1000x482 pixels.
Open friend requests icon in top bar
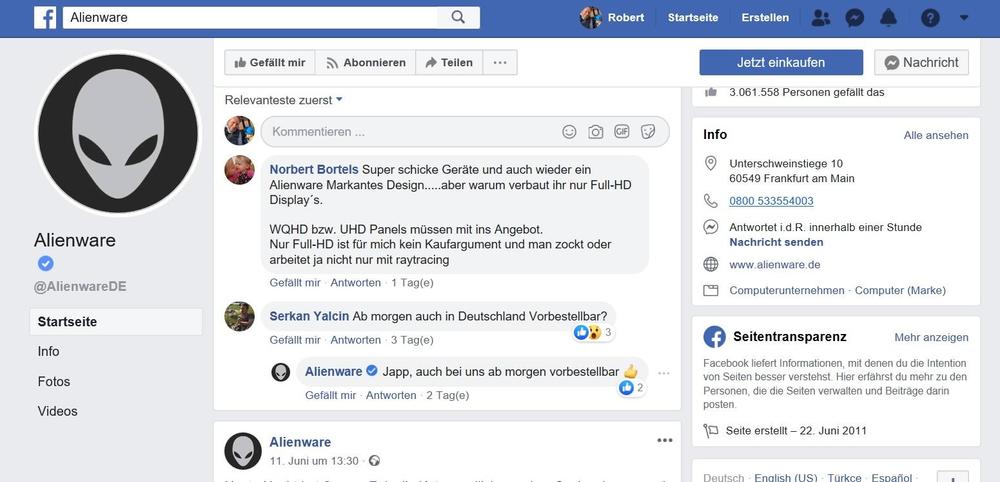(821, 17)
